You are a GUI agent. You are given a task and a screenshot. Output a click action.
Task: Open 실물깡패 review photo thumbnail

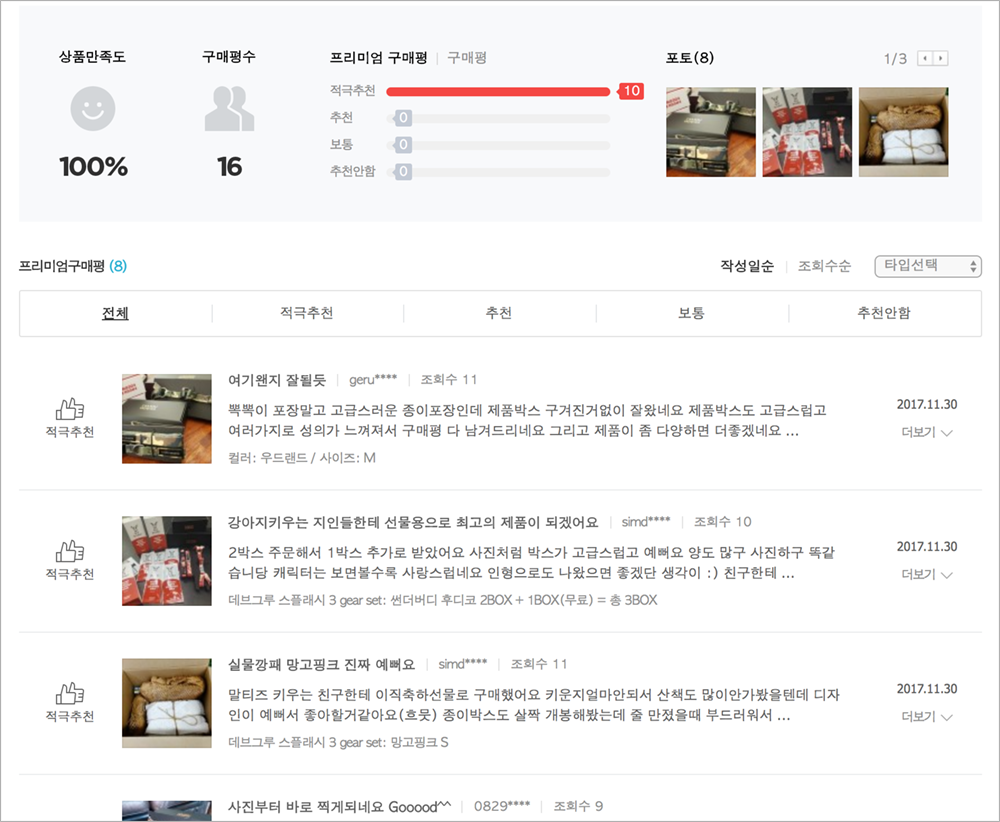coord(166,703)
